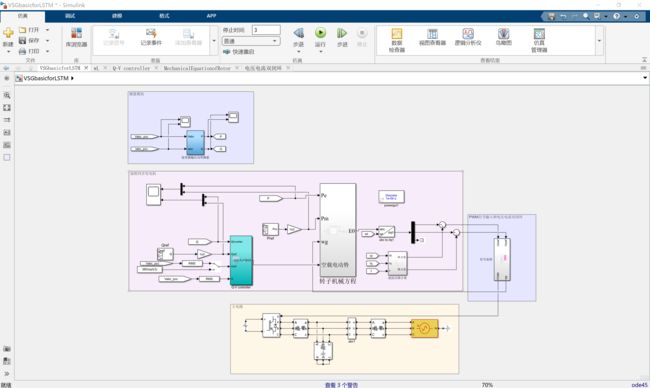This screenshot has width=650, height=388.
Task: Select the MechanicalEquationofRotor model tab
Action: 197,68
